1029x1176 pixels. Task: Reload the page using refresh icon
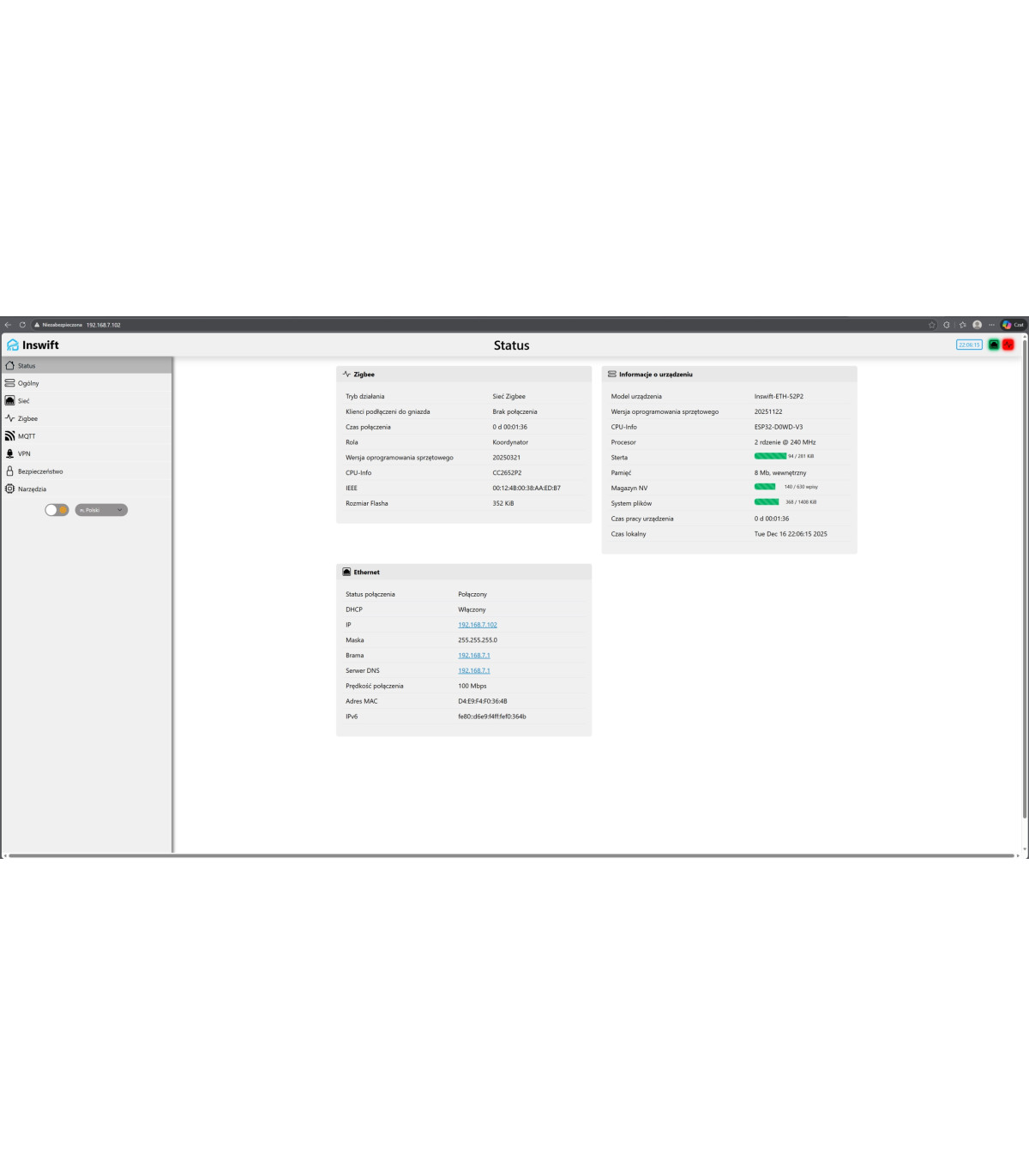click(x=22, y=325)
